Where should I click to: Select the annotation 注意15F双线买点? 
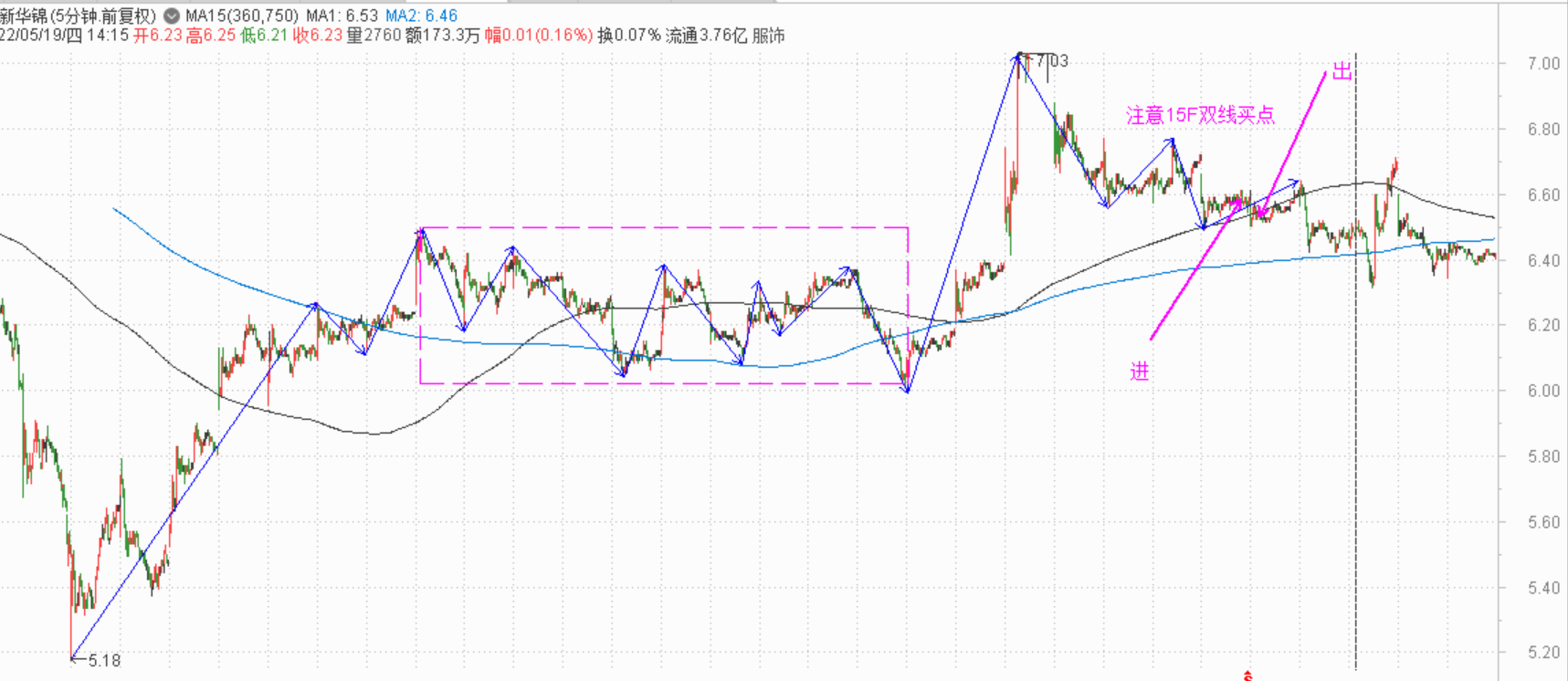pos(1200,115)
